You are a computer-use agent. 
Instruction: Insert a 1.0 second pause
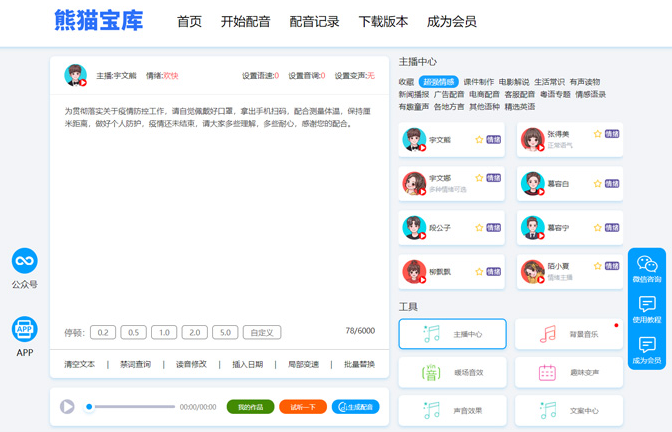[x=164, y=332]
